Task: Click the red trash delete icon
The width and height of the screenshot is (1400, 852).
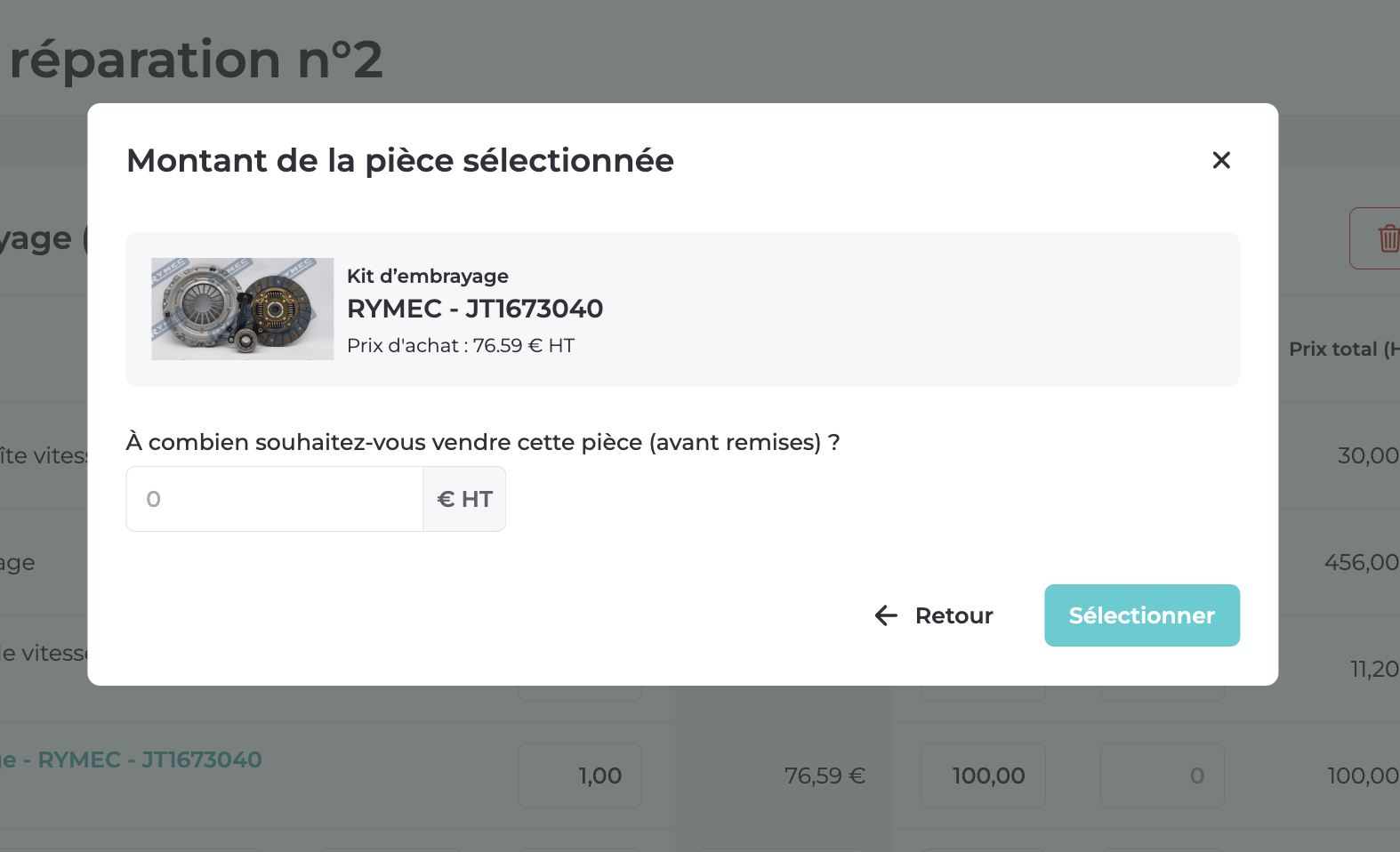Action: point(1388,238)
